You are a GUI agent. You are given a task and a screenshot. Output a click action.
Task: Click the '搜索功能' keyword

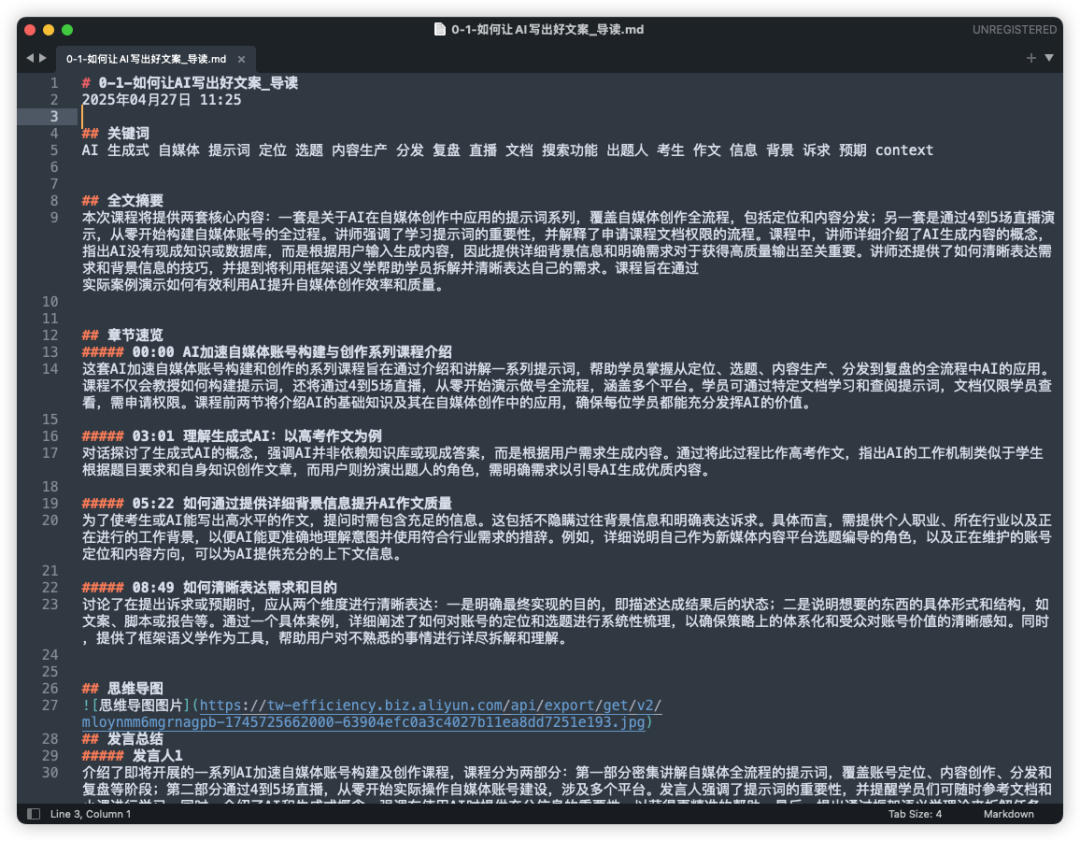pos(570,150)
